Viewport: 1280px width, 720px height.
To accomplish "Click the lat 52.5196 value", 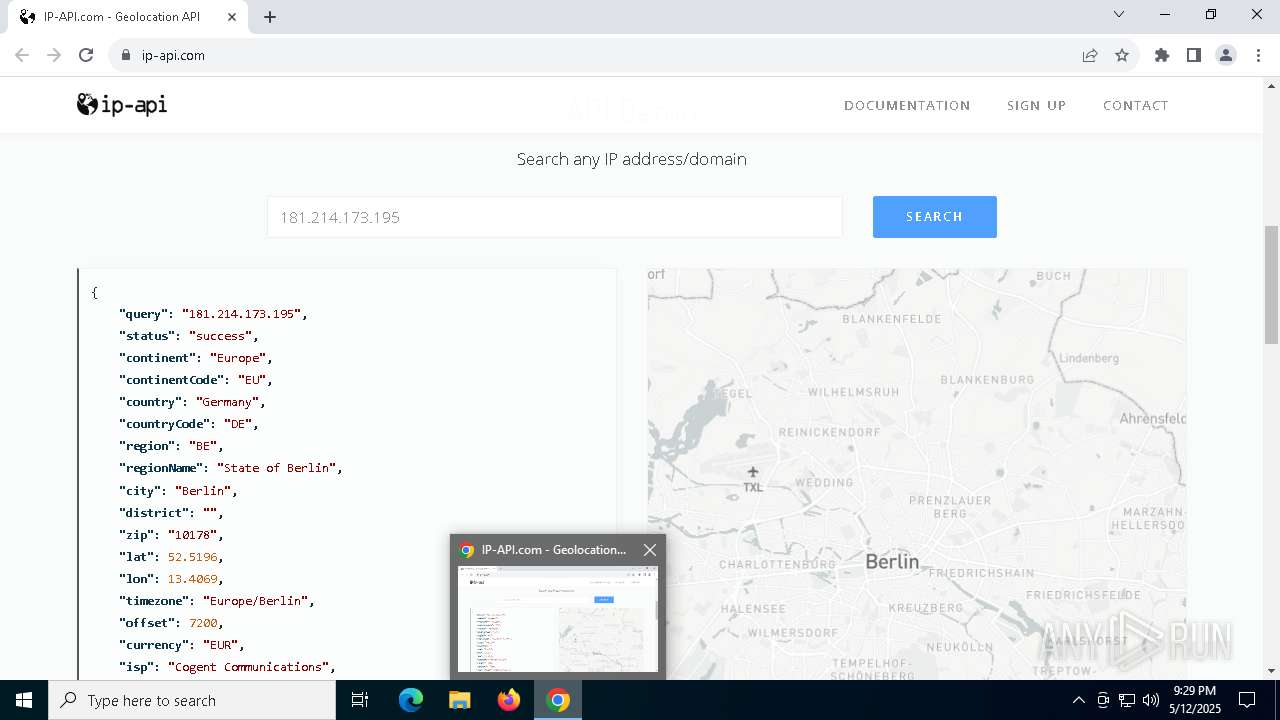I will pos(192,557).
